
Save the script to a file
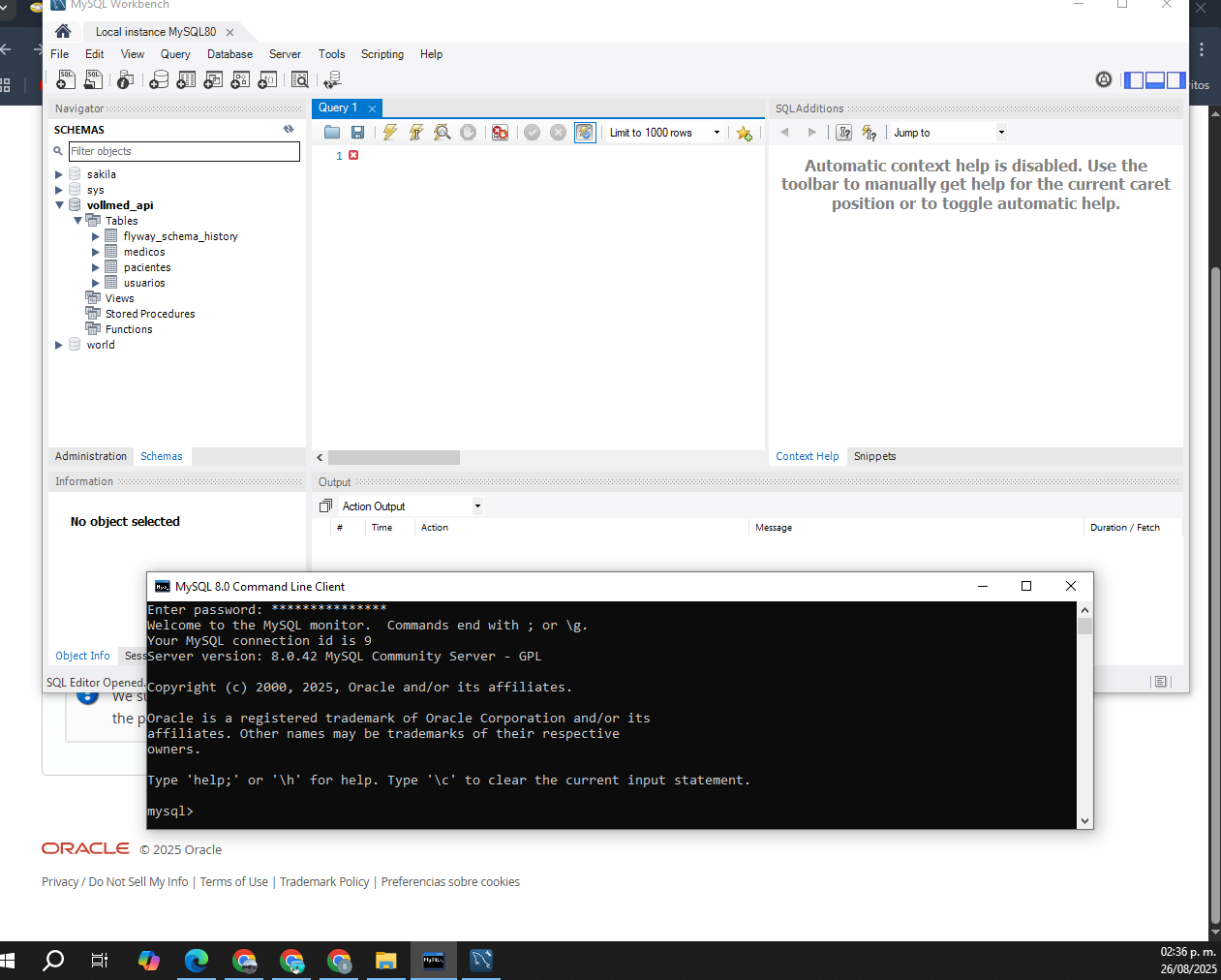point(357,133)
